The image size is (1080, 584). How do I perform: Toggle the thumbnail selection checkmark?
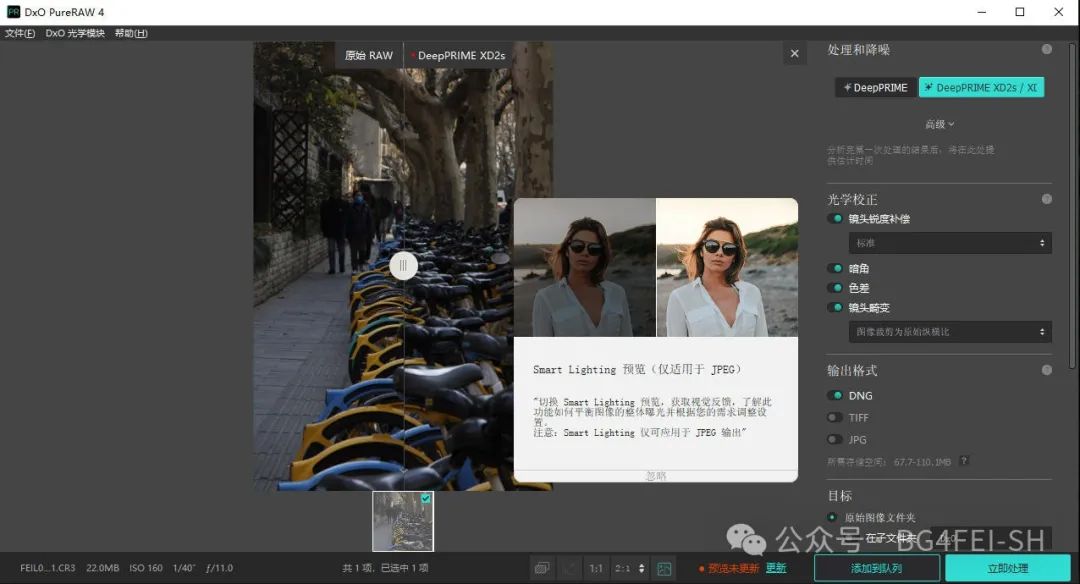click(426, 499)
